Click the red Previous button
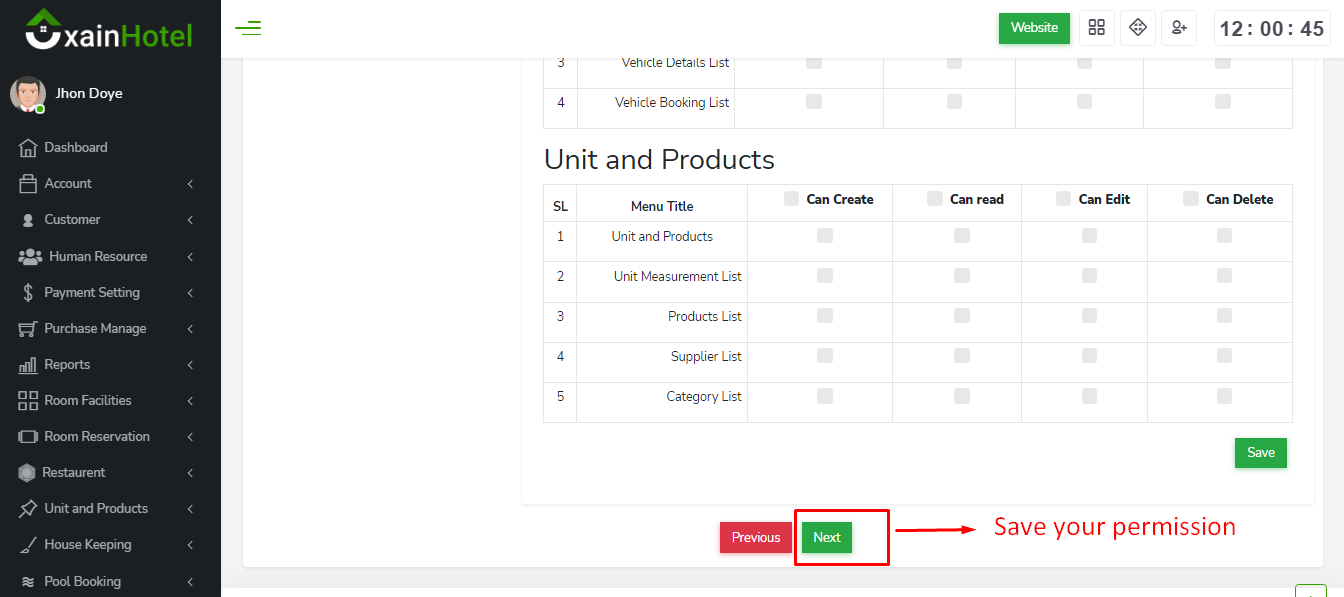Screen dimensions: 1344x597 pyautogui.click(x=755, y=538)
